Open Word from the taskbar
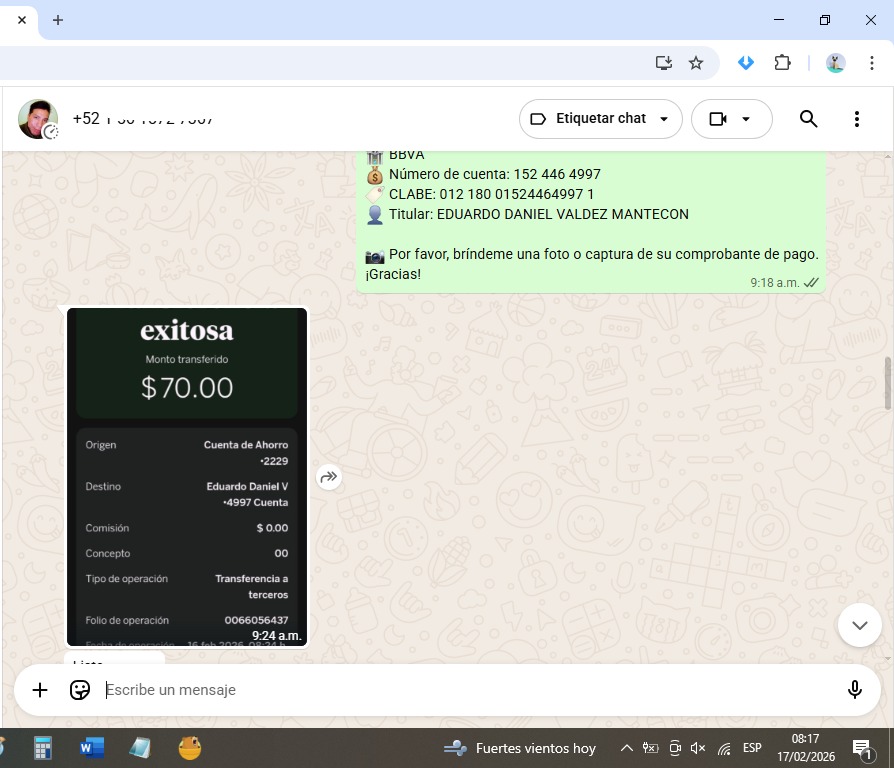The image size is (894, 768). tap(91, 748)
